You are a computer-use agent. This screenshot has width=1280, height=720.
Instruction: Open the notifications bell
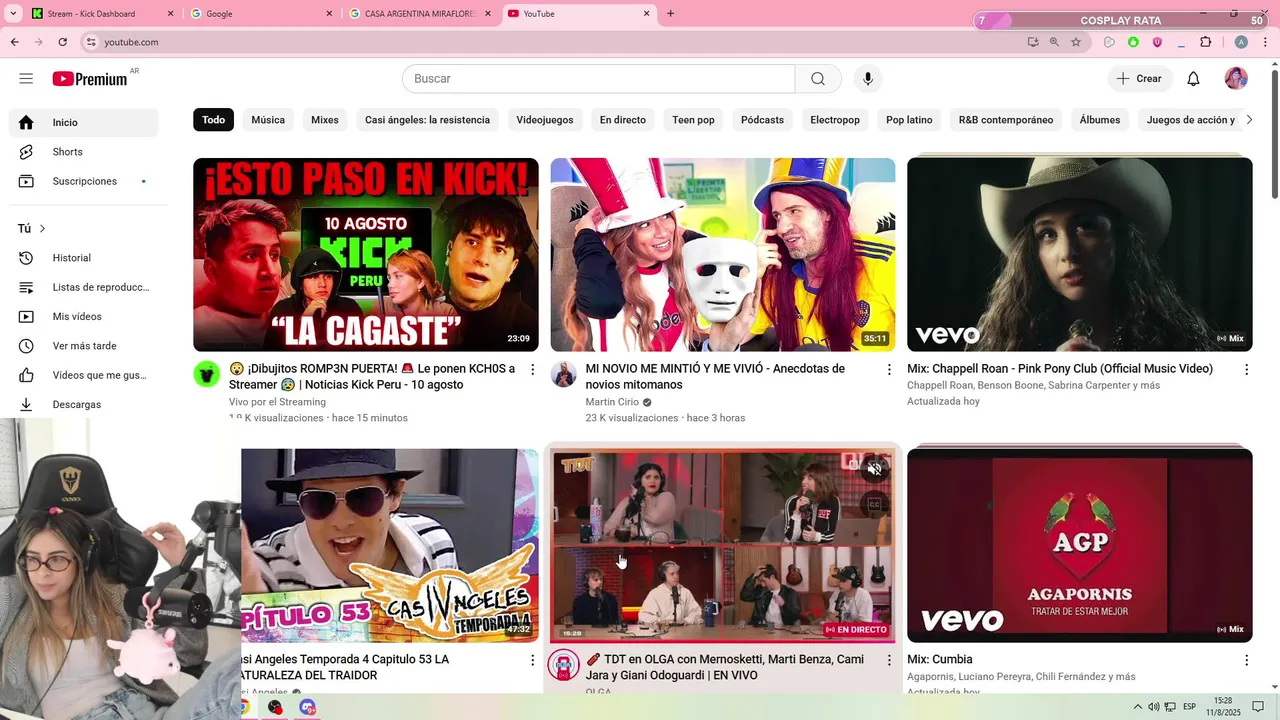1193,79
